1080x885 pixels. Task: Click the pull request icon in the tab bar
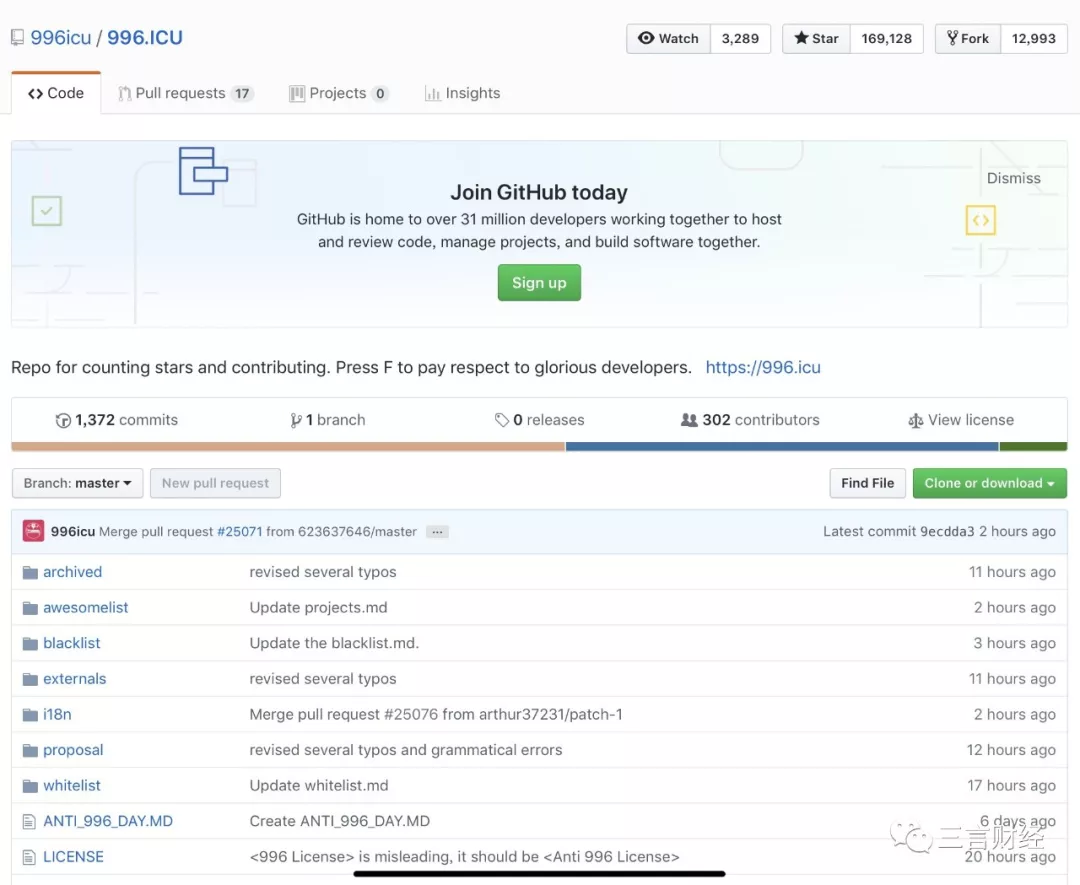125,94
